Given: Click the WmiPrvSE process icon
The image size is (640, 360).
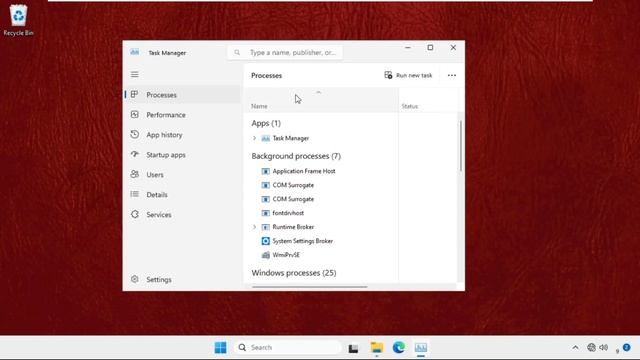Looking at the screenshot, I should coord(265,255).
